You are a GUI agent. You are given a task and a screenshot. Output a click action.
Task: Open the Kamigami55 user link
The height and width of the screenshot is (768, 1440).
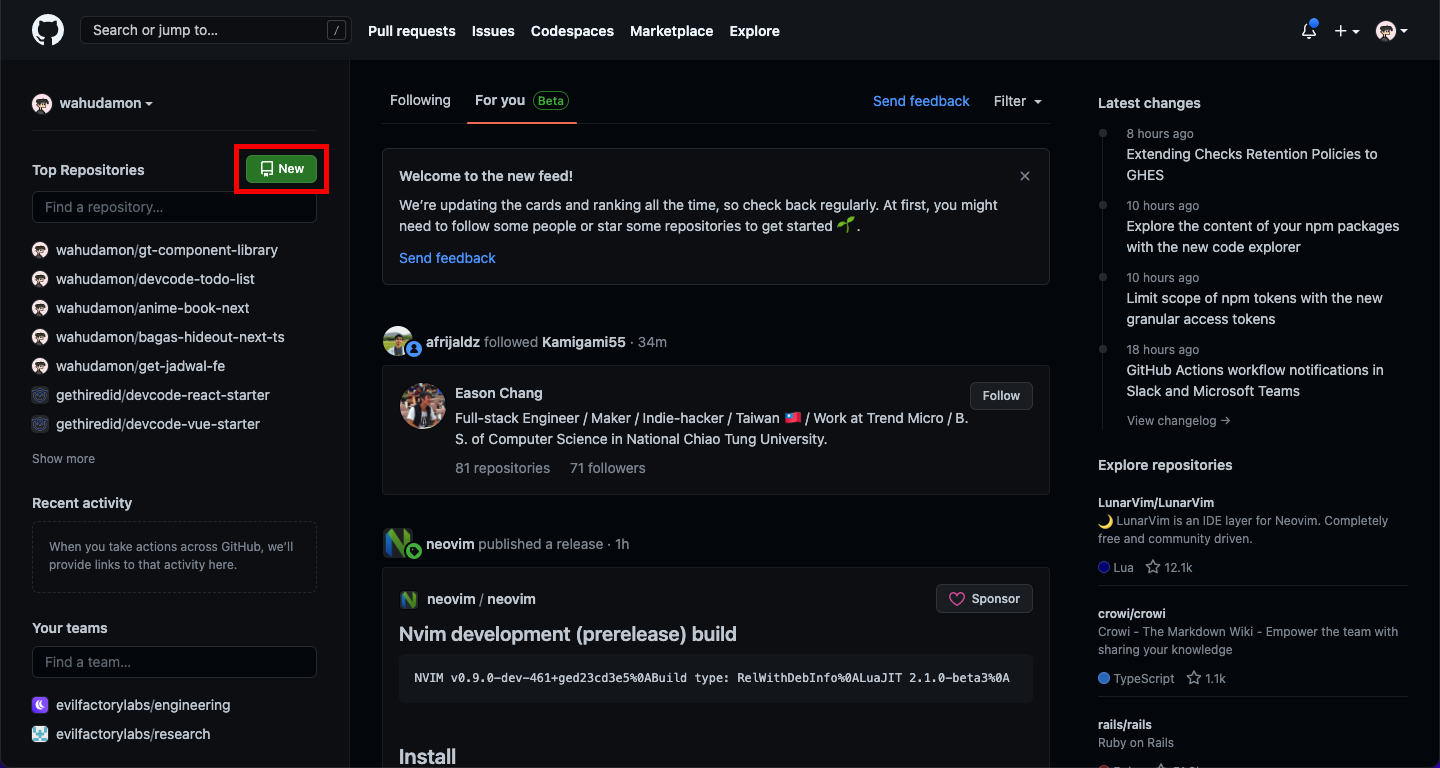pos(584,342)
